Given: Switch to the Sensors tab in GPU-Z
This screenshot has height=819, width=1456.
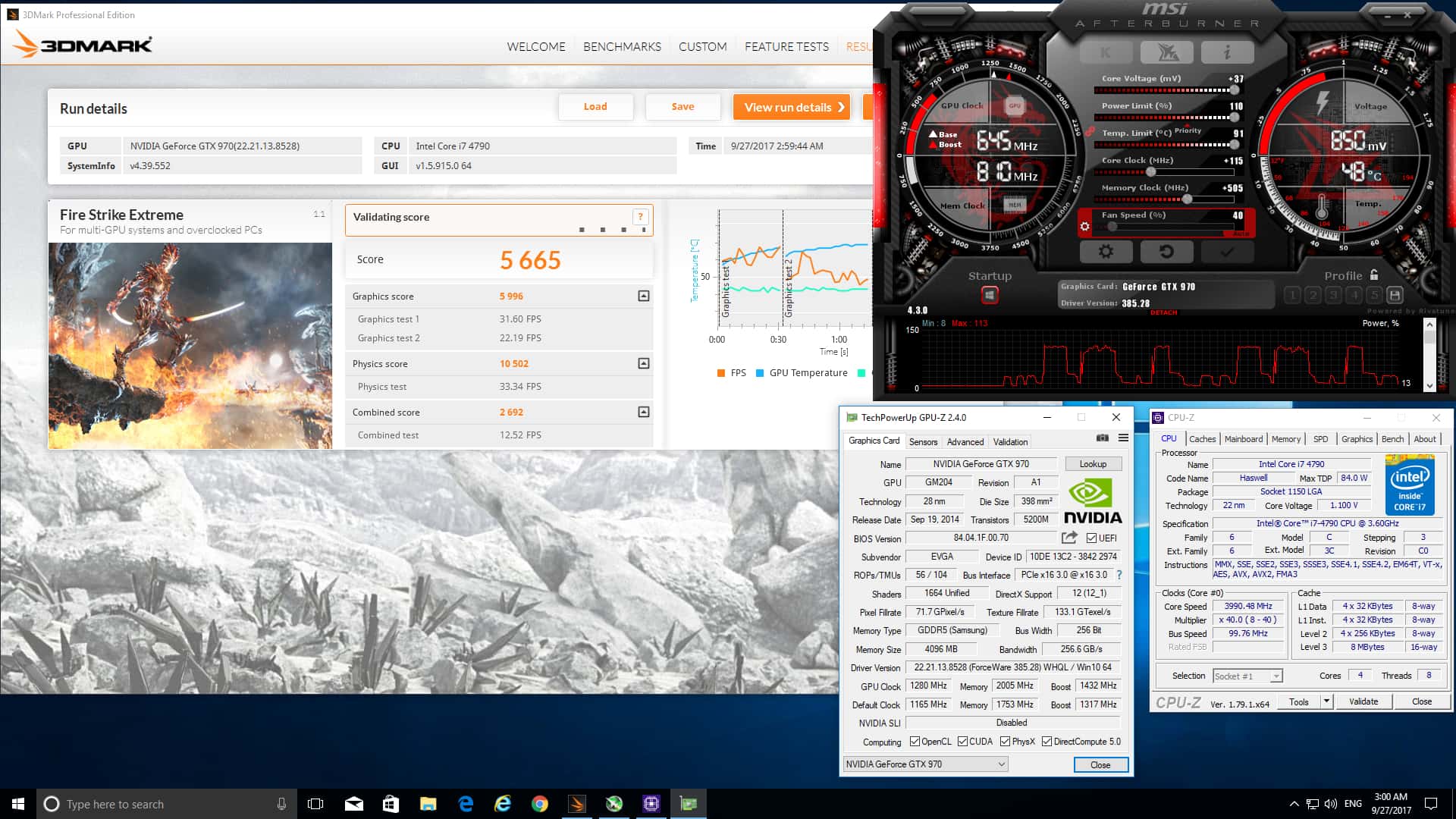Looking at the screenshot, I should [923, 442].
